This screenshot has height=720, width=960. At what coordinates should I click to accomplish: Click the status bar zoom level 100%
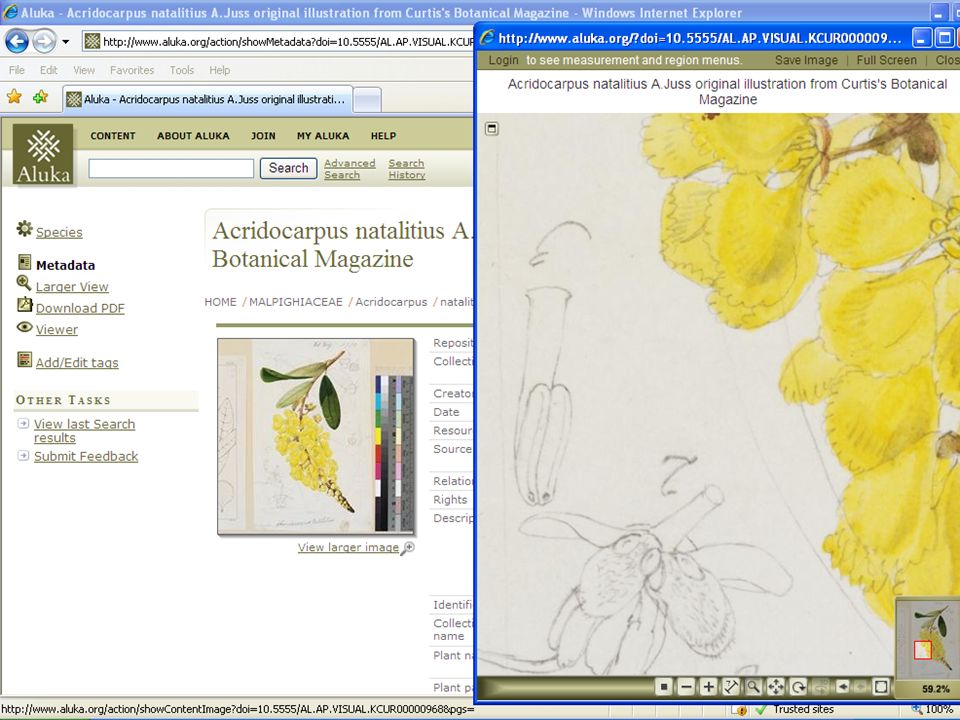pos(933,710)
